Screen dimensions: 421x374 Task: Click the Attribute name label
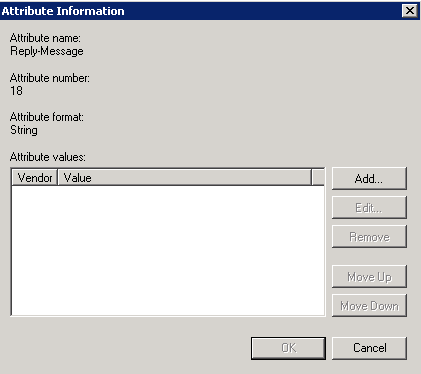(45, 38)
